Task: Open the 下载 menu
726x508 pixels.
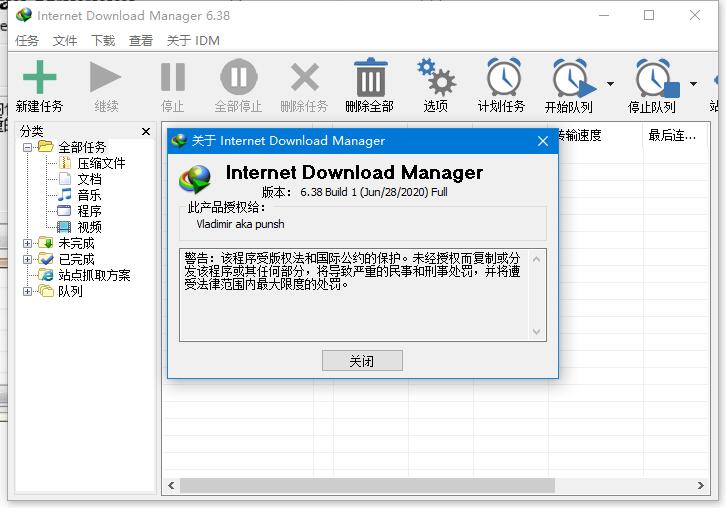Action: tap(103, 41)
